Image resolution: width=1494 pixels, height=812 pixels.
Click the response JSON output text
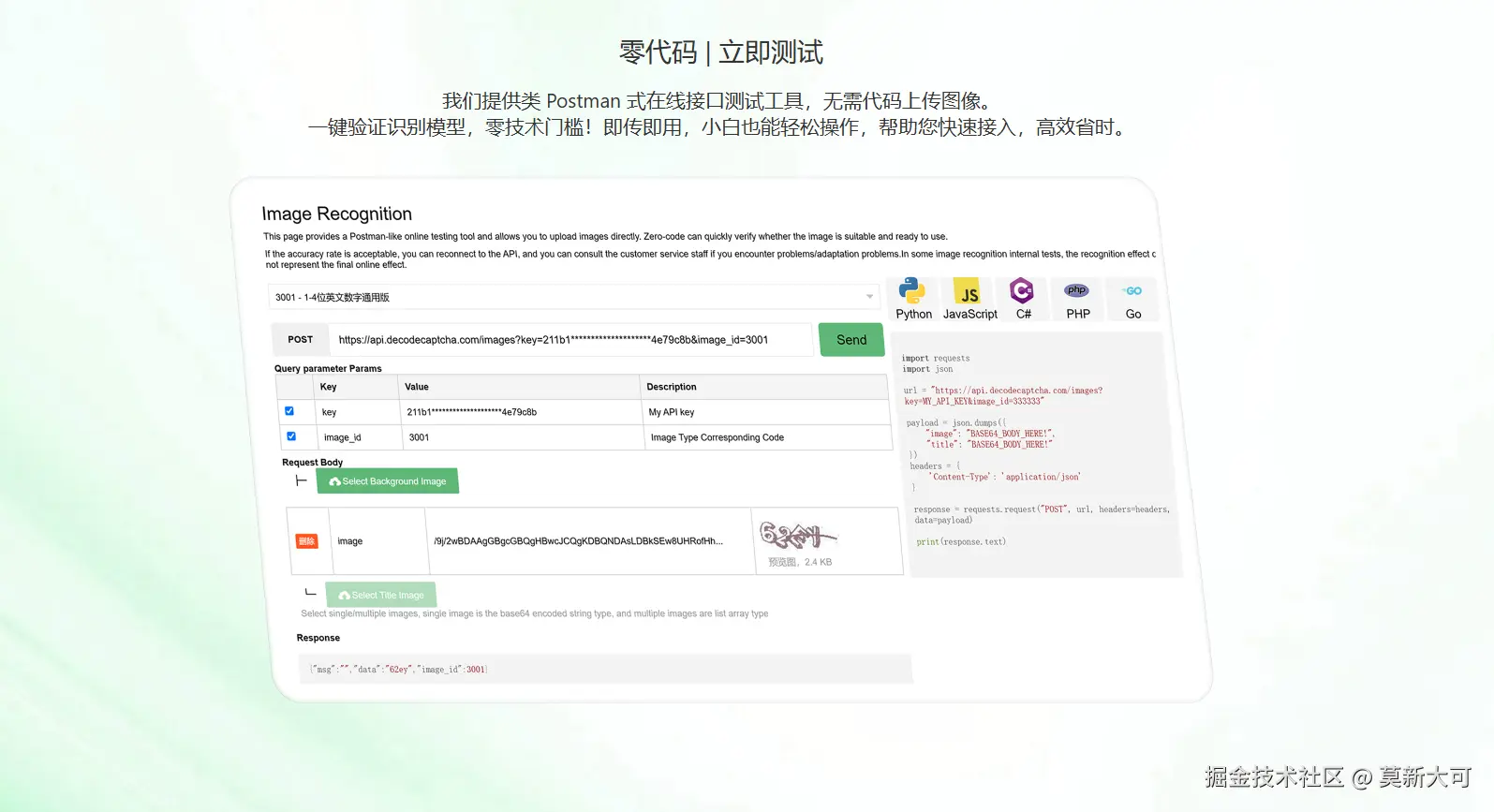[399, 670]
